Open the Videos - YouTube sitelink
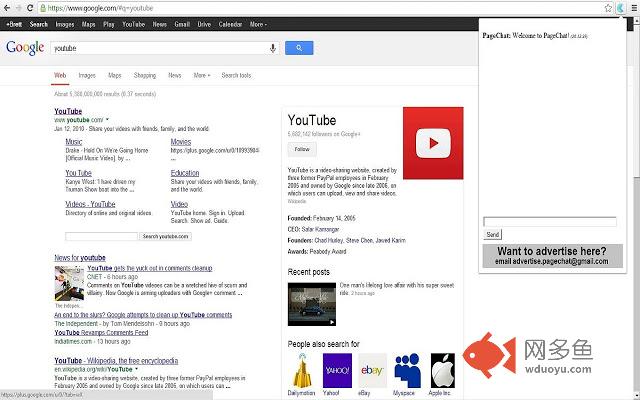Screen dimensions: 640x400 [90, 204]
